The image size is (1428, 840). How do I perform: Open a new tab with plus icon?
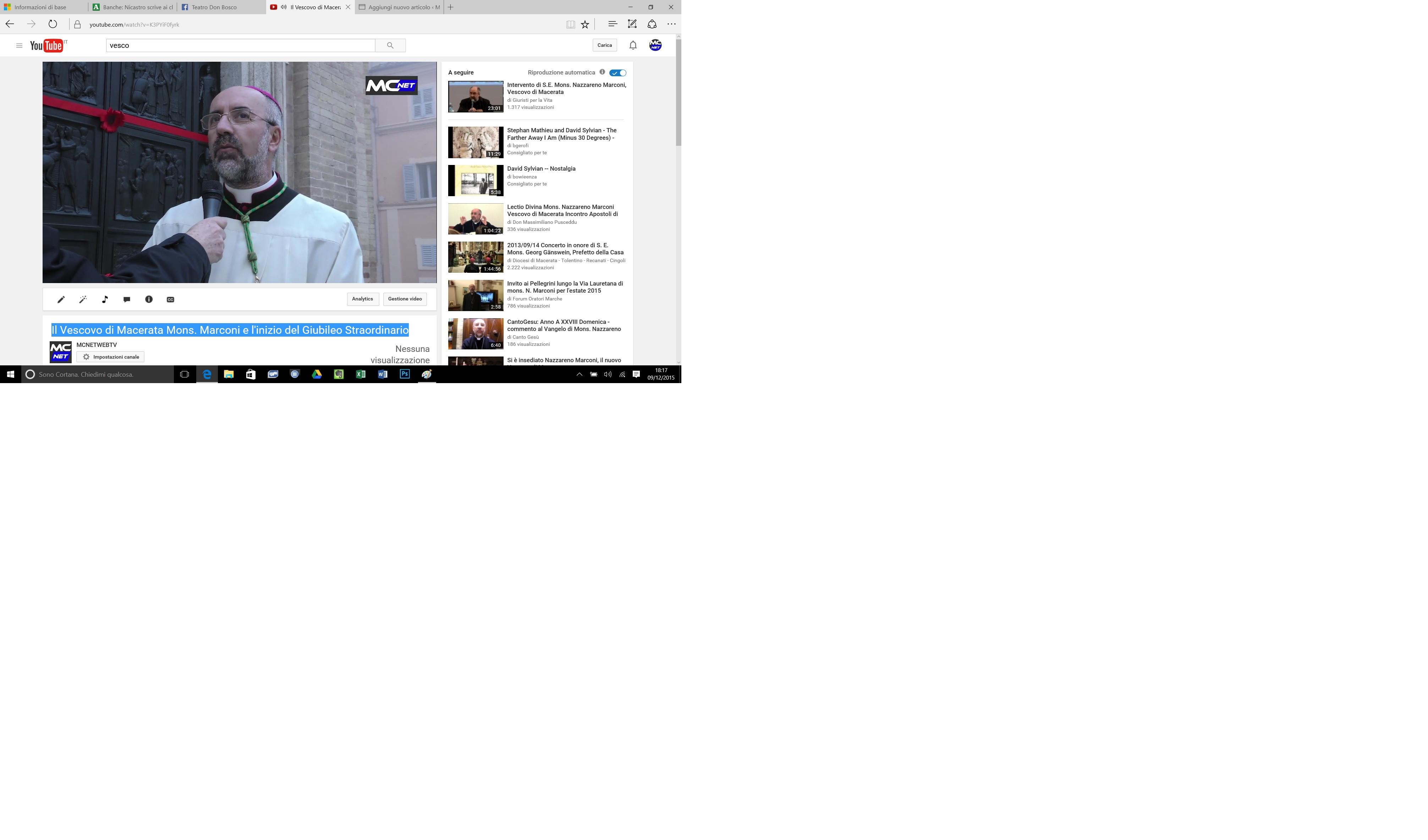click(x=450, y=7)
